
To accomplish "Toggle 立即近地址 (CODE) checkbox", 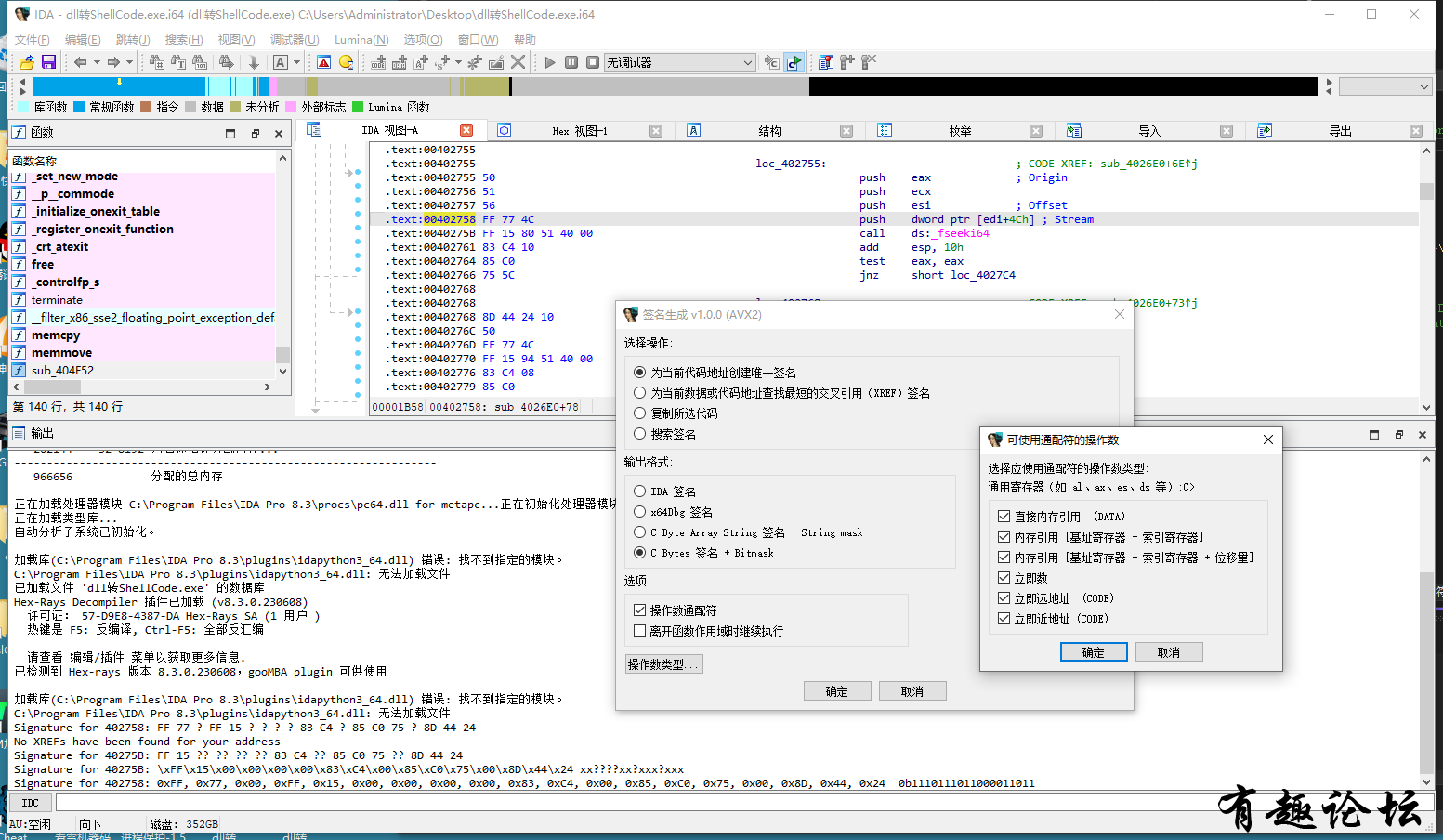I will pos(1004,618).
